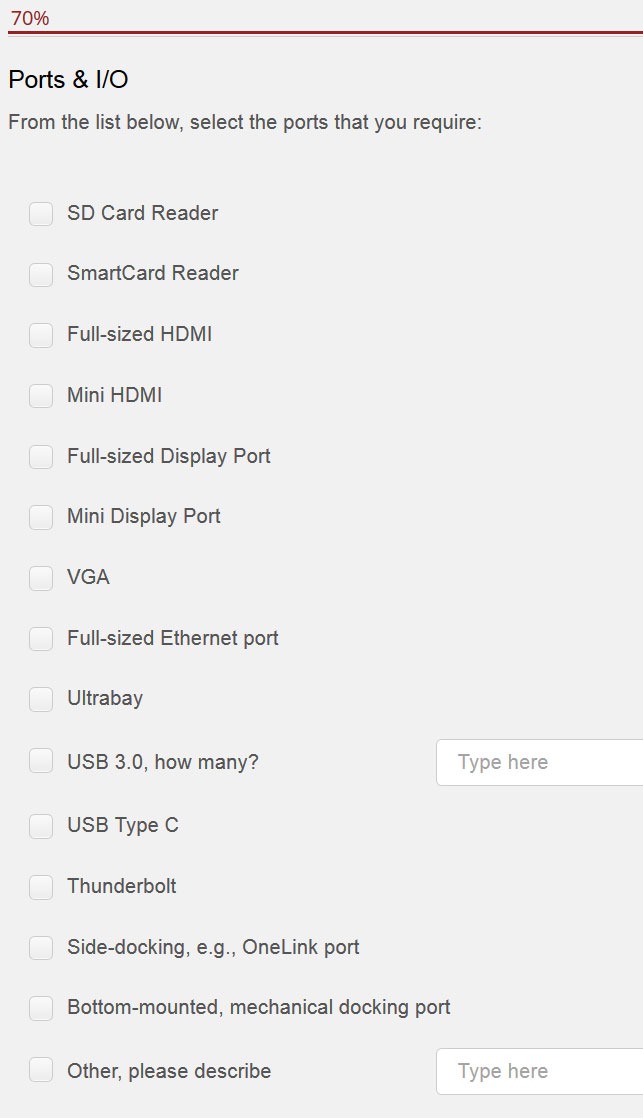
Task: Select the VGA checkbox
Action: coord(41,578)
